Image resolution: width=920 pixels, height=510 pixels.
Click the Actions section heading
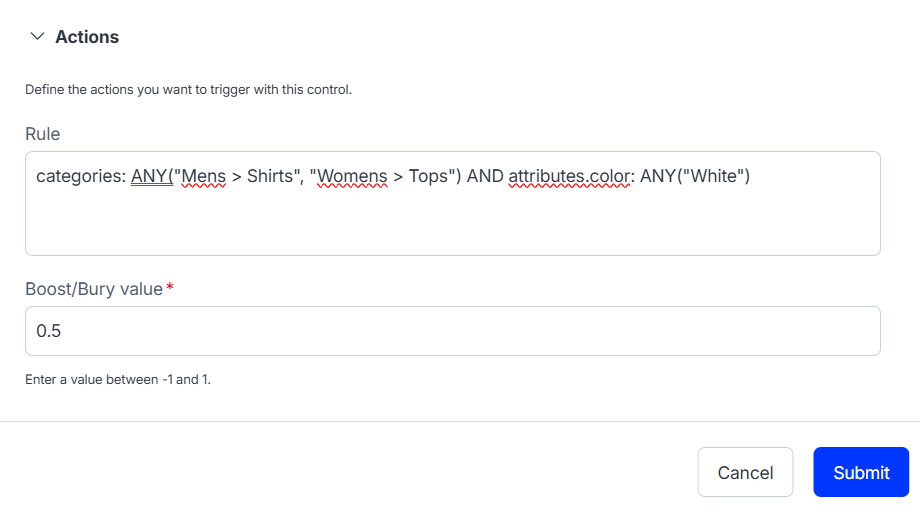tap(87, 37)
